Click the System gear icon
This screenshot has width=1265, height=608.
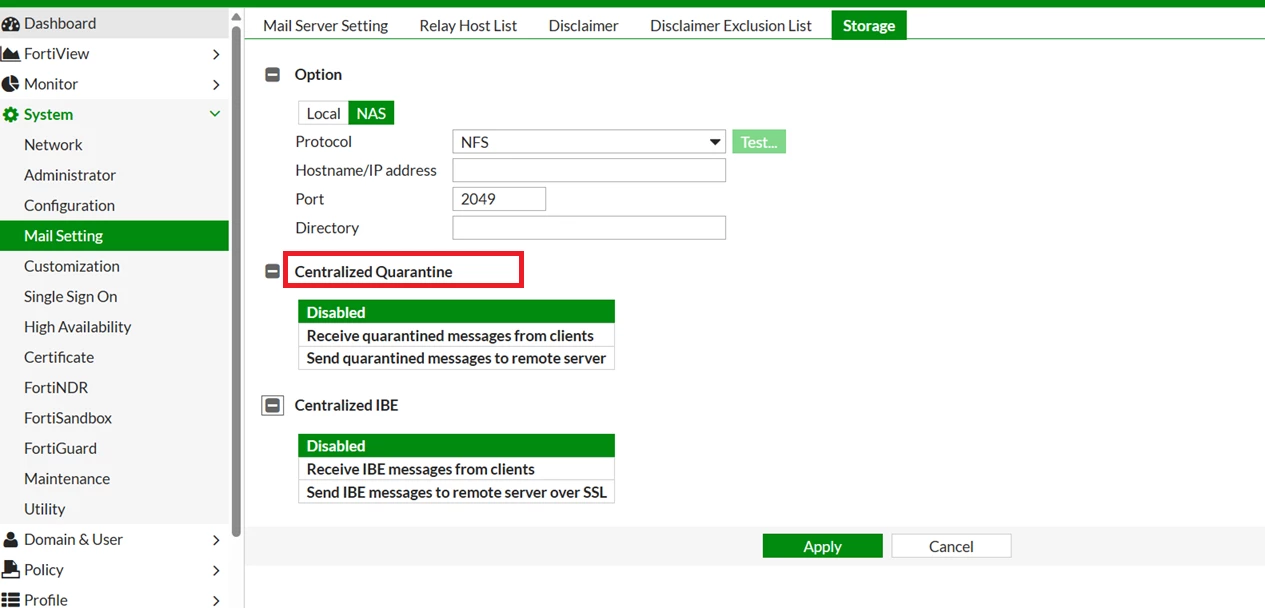(11, 114)
